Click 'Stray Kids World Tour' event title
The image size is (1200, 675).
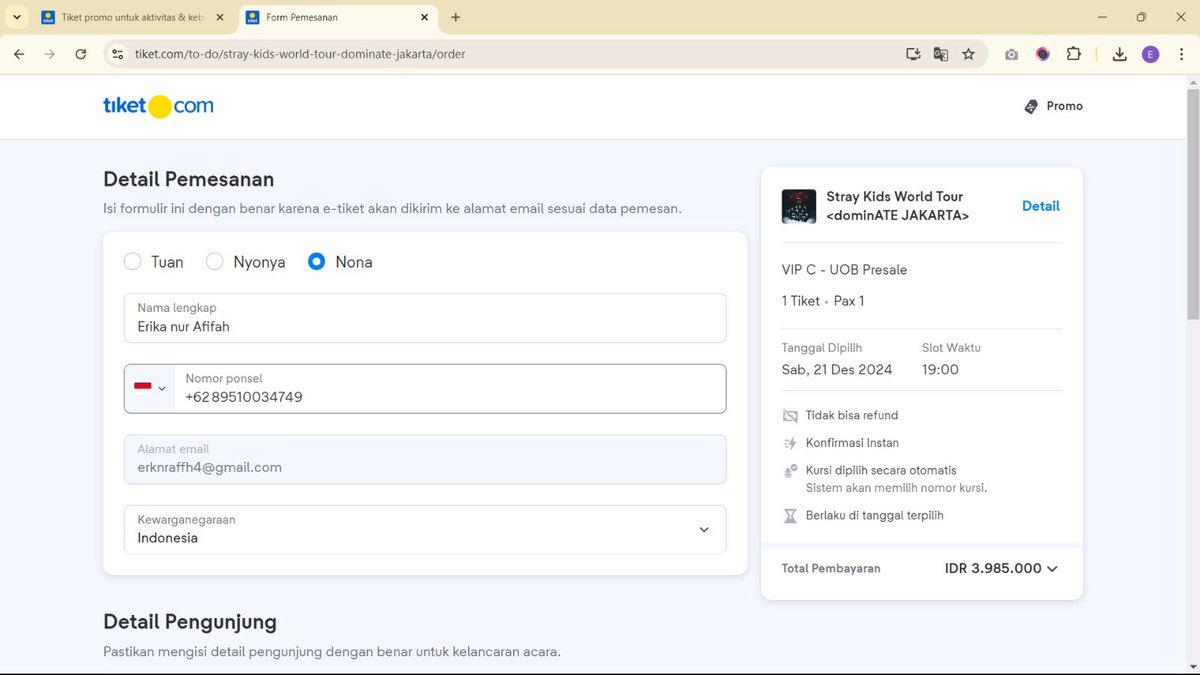pos(895,197)
